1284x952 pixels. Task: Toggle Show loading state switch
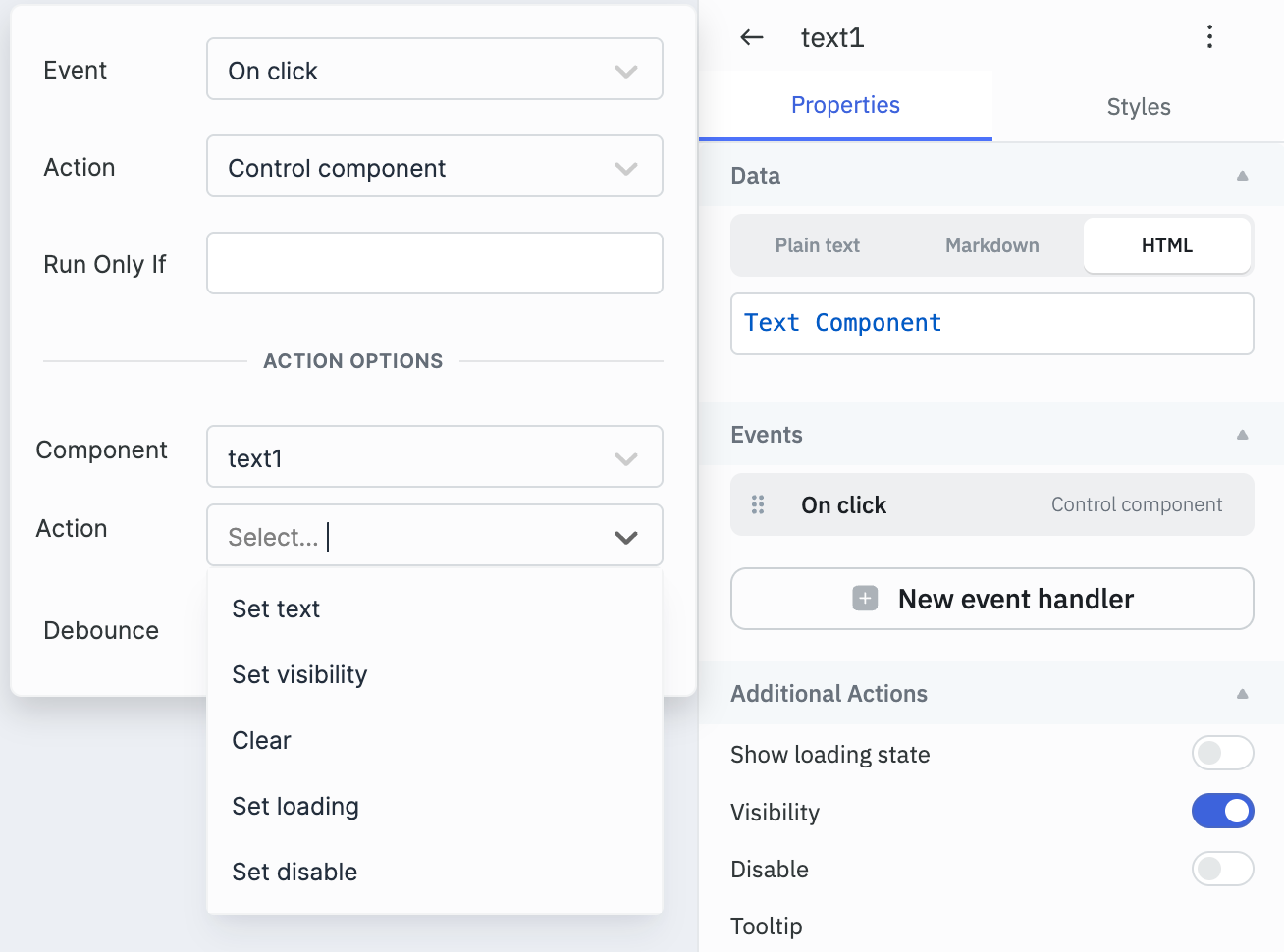(1222, 754)
